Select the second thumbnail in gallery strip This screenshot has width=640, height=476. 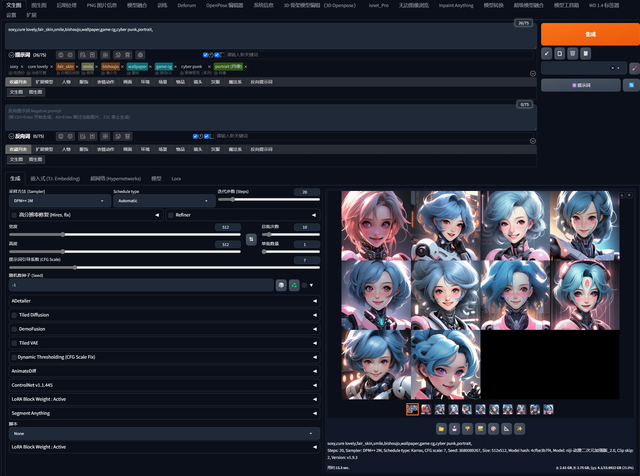(427, 408)
